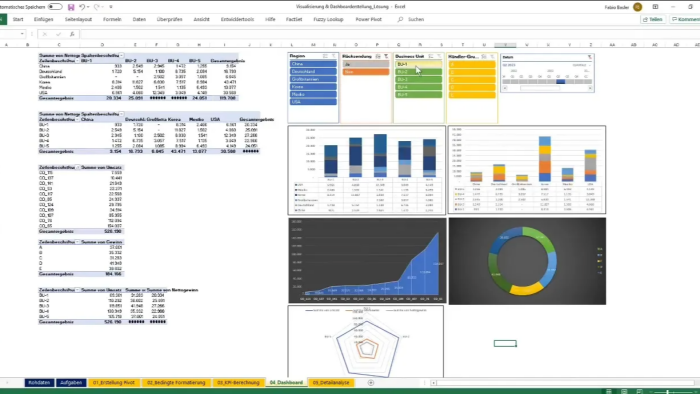Screen dimensions: 700x394
Task: Open the Daten ribbon tab
Action: pos(139,19)
